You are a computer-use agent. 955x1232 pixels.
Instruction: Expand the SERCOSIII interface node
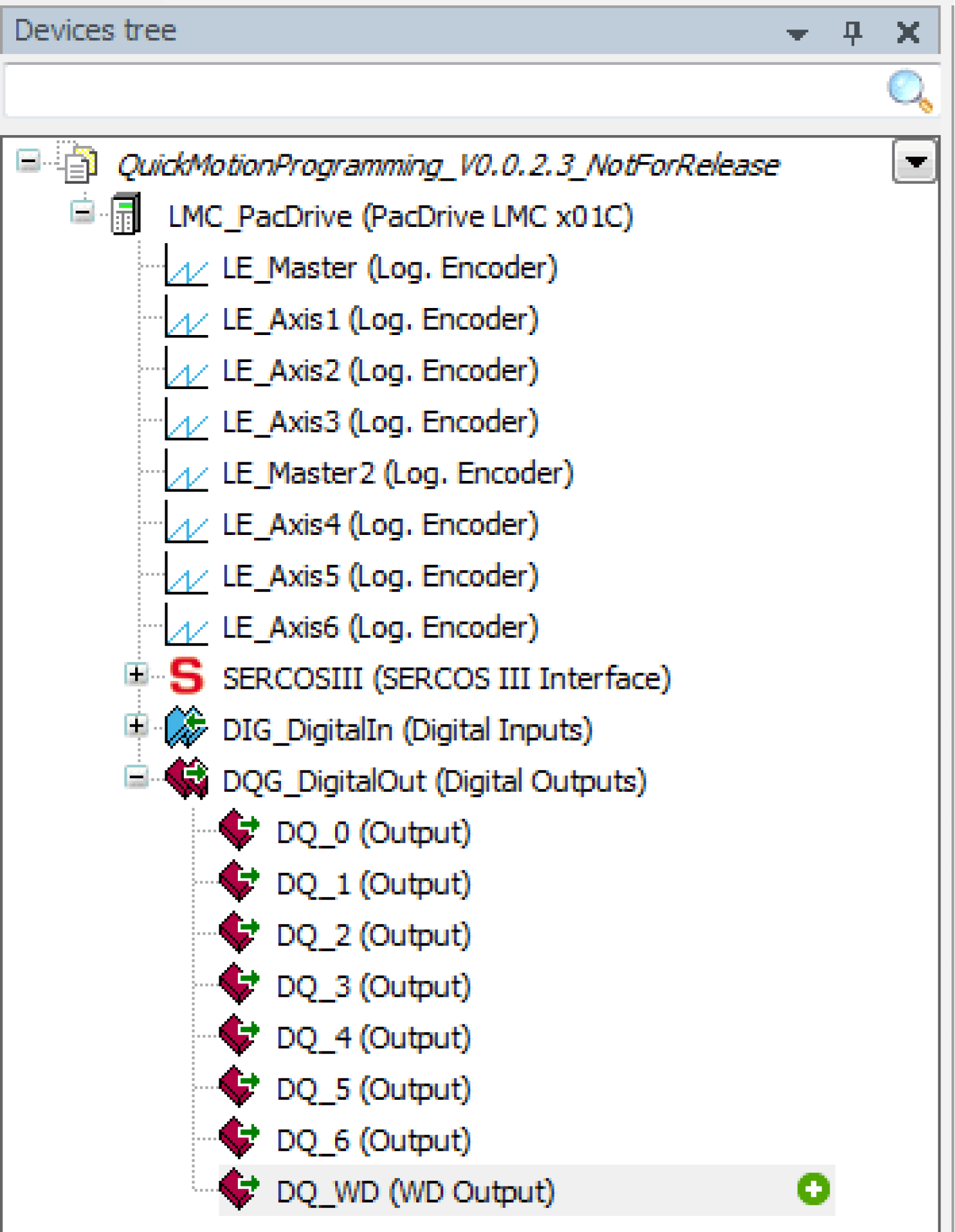tap(136, 674)
